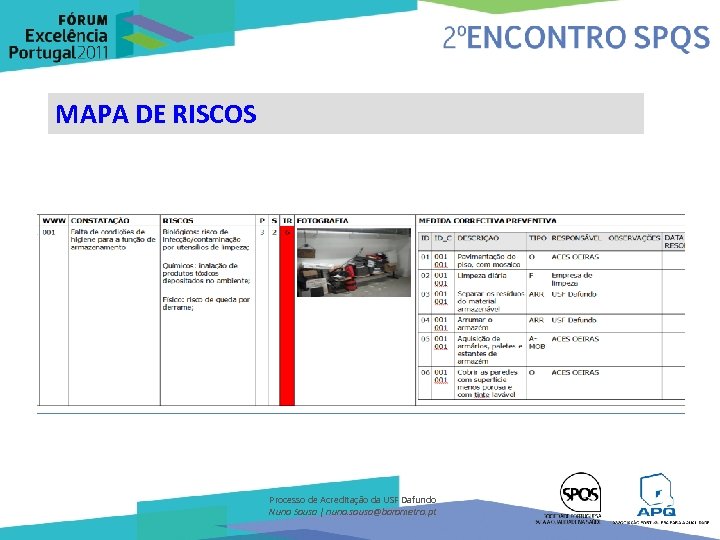Select the RESPONSÁVEL column header
Image resolution: width=720 pixels, height=540 pixels.
coord(576,238)
